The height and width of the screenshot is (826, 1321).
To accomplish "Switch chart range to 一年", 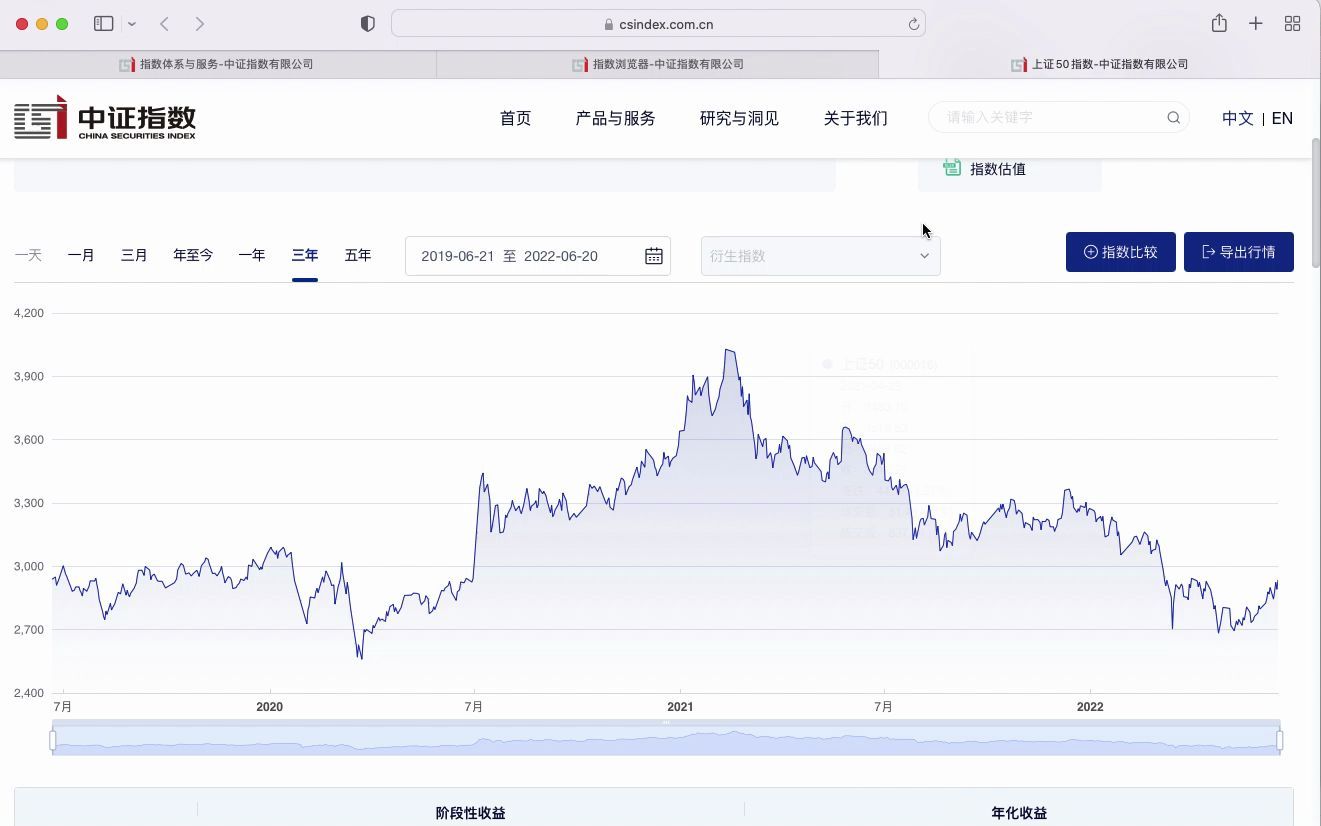I will click(x=252, y=255).
